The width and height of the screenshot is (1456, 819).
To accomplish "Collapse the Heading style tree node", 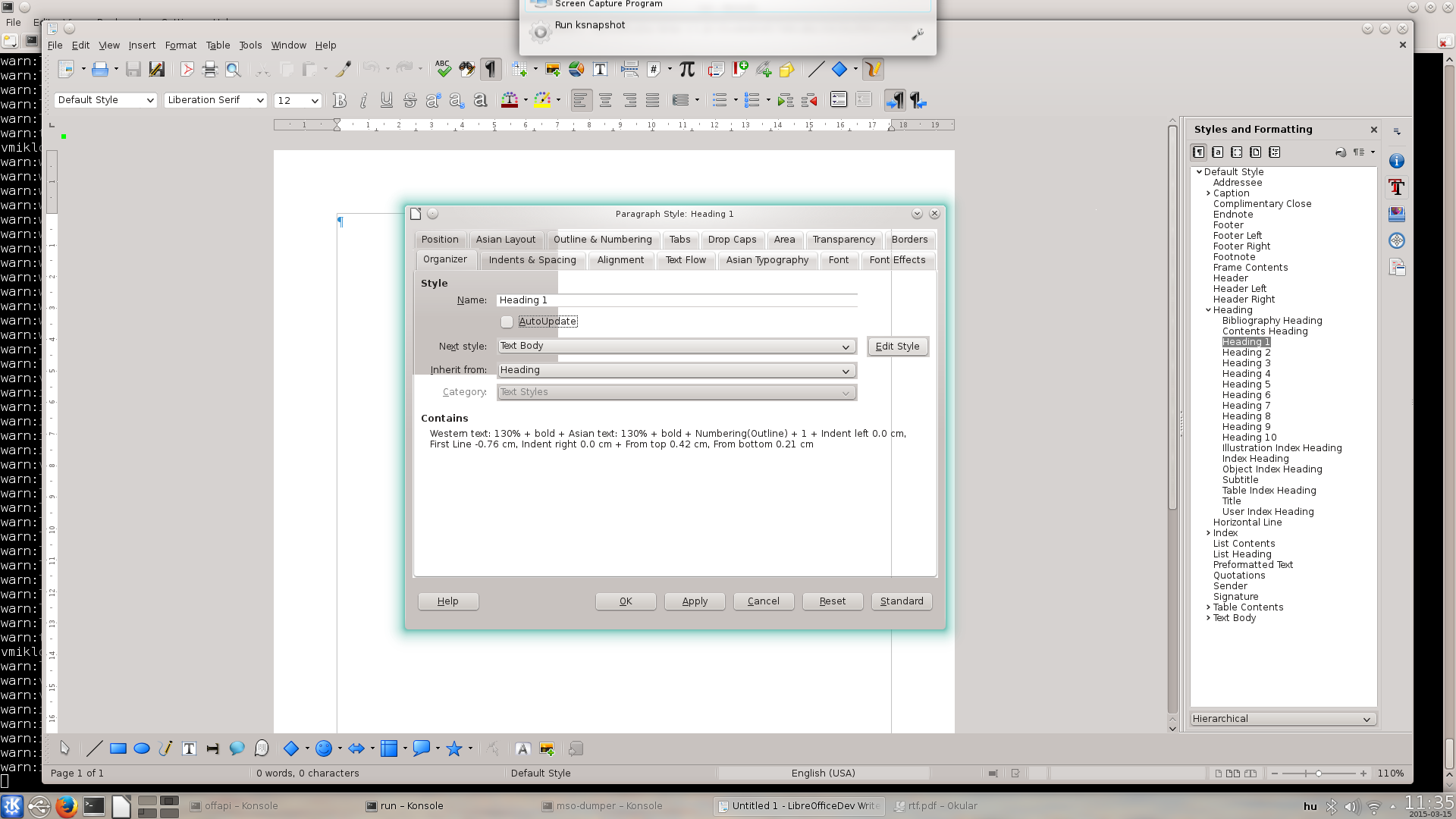I will pyautogui.click(x=1209, y=310).
